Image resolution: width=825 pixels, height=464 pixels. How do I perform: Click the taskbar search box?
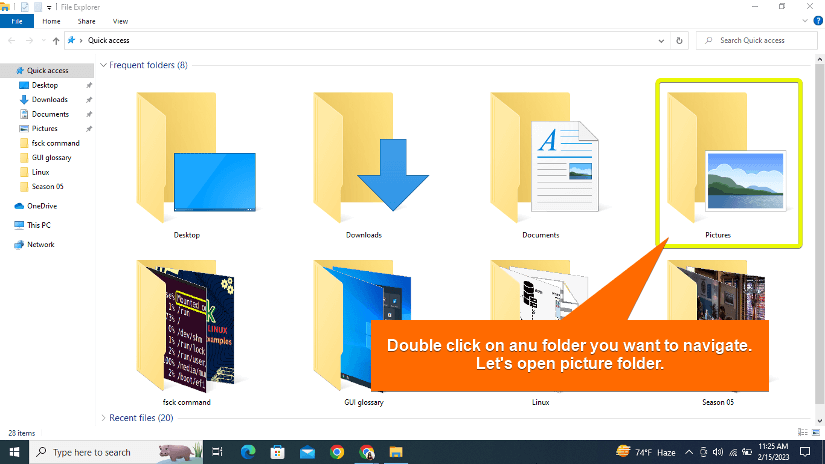click(116, 452)
